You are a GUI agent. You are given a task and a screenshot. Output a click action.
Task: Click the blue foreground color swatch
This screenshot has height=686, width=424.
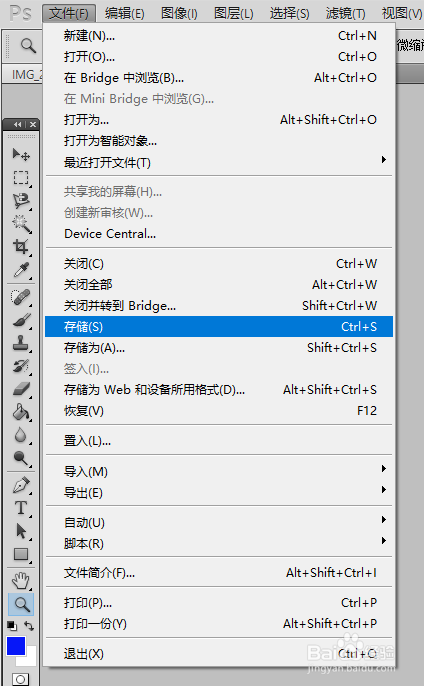point(16,646)
